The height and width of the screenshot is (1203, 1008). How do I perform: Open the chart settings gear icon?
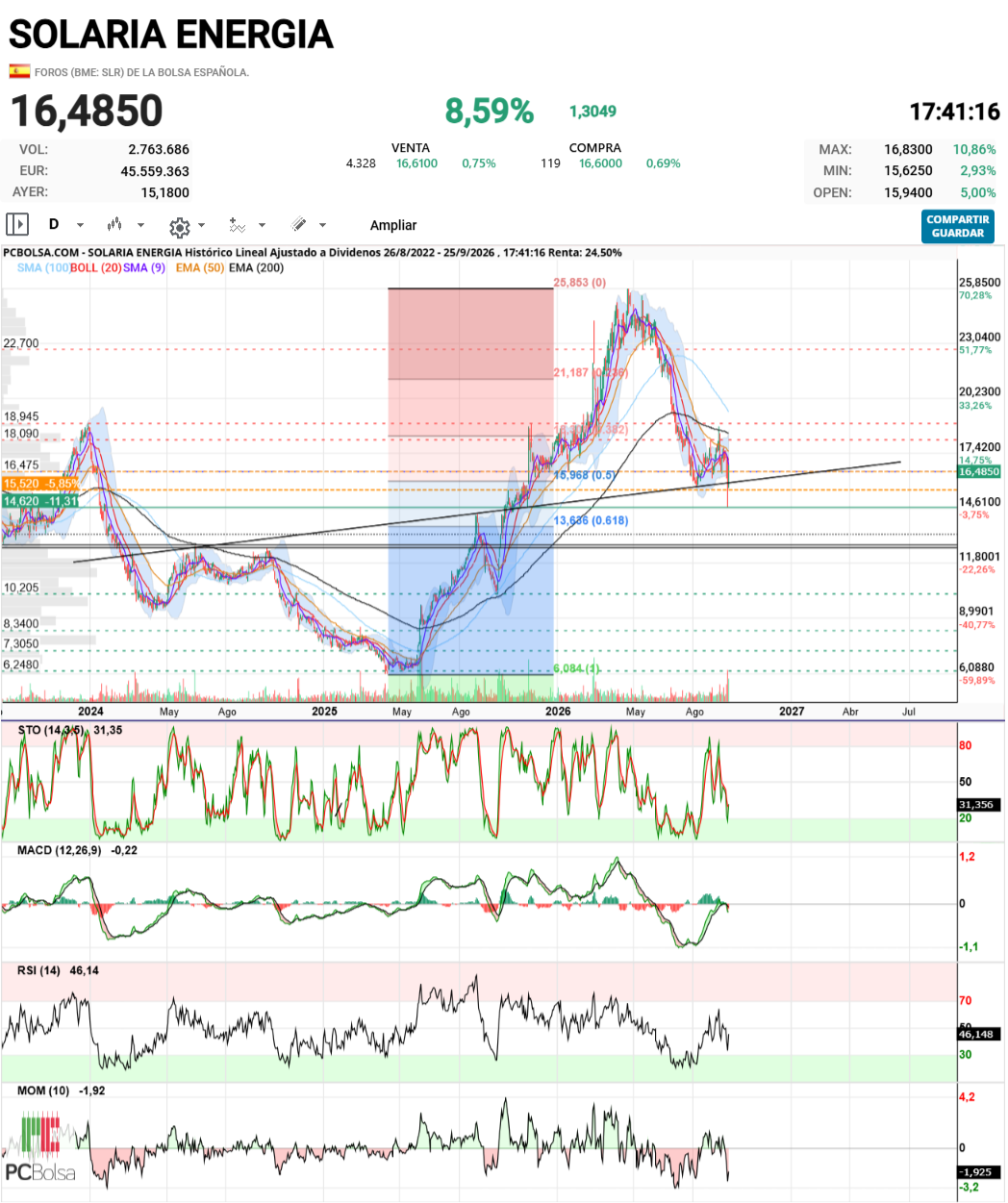pyautogui.click(x=179, y=226)
